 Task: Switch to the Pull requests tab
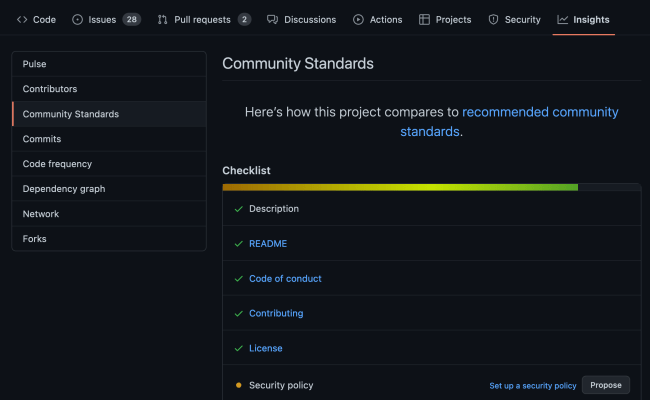coord(204,19)
